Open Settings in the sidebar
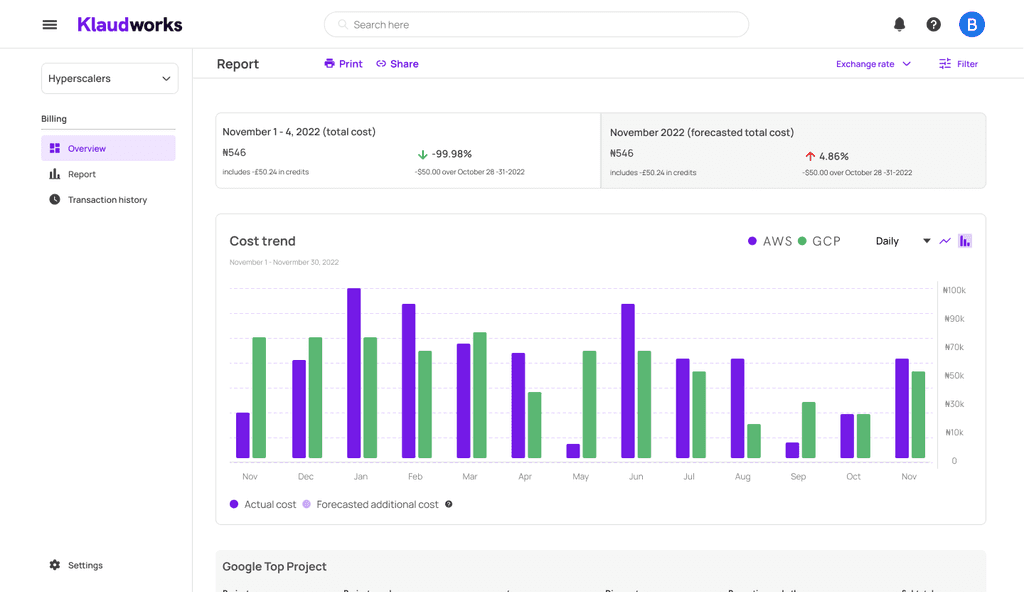The width and height of the screenshot is (1024, 592). (x=85, y=565)
